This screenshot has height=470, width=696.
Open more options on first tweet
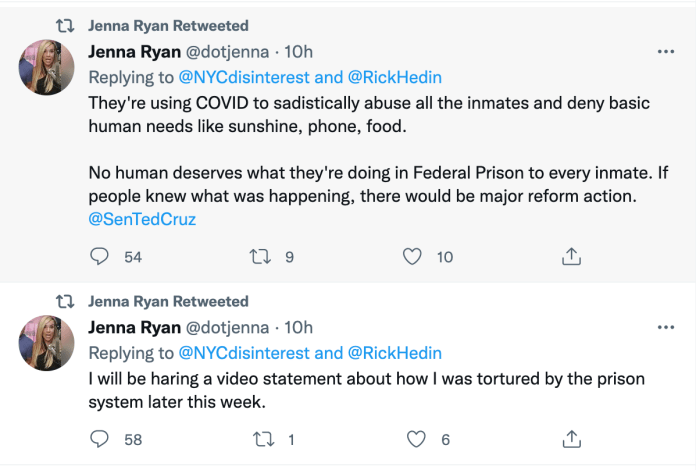click(664, 51)
